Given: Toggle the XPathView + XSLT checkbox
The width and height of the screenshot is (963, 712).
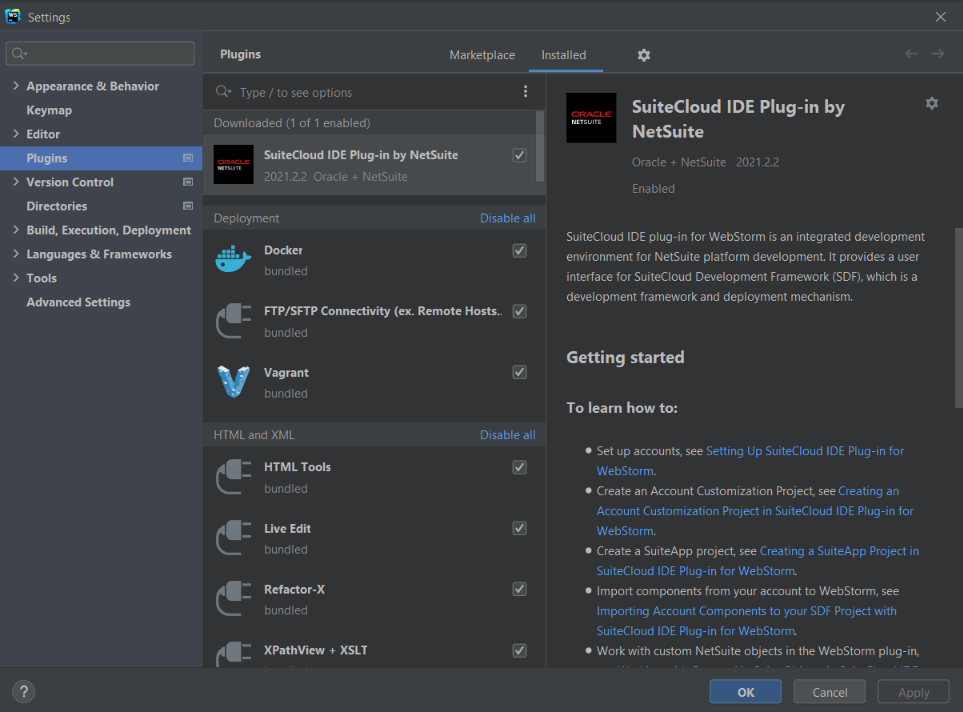Looking at the screenshot, I should pos(520,650).
